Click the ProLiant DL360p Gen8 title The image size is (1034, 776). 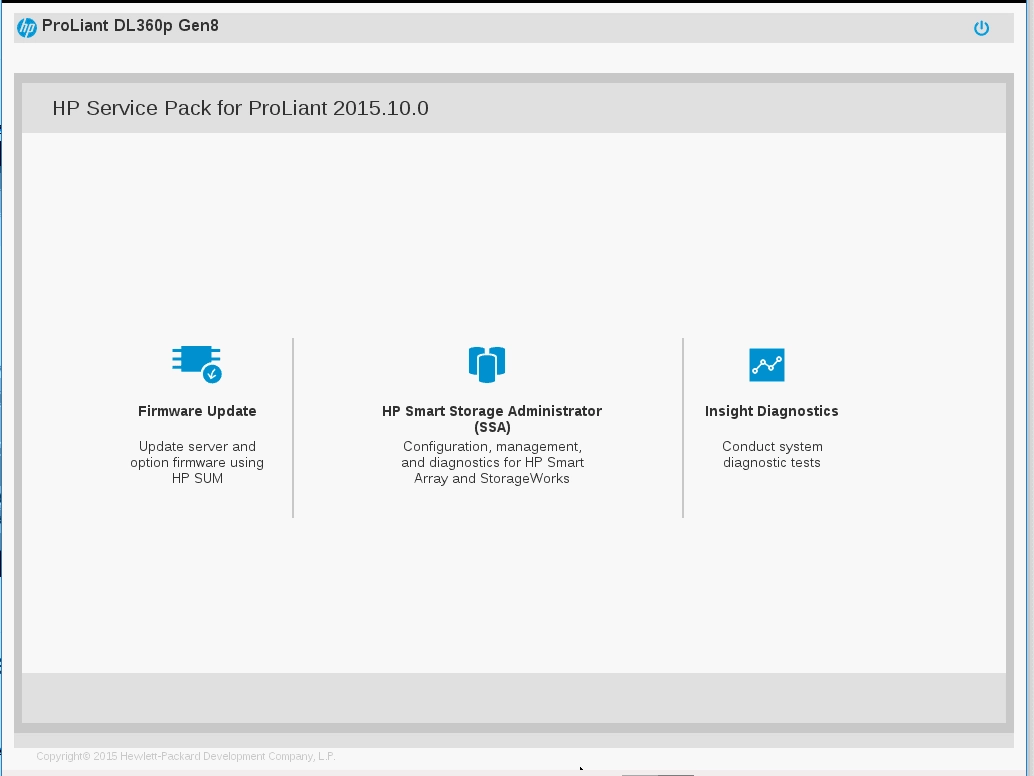tap(130, 26)
